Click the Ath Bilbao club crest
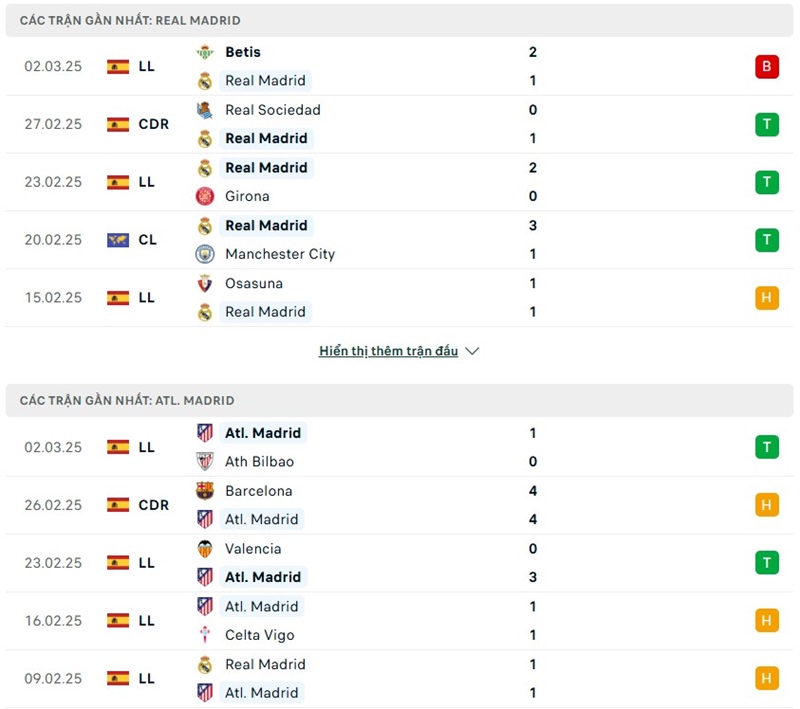This screenshot has height=709, width=800. tap(205, 462)
